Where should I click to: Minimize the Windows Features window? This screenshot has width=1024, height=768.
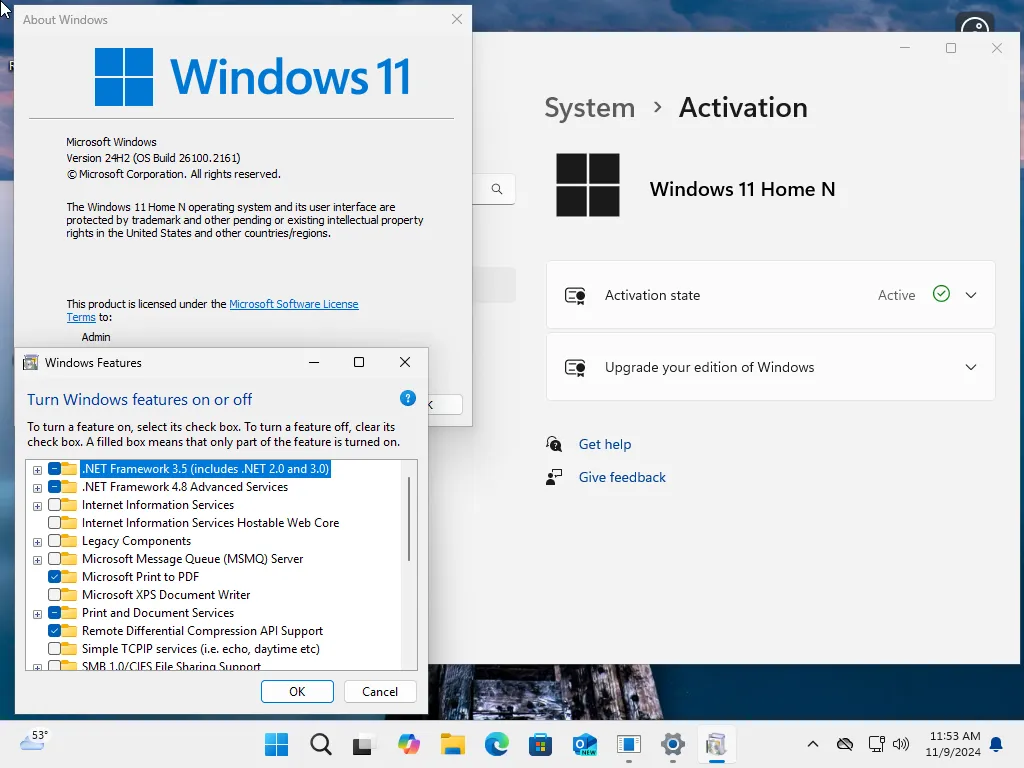coord(314,362)
